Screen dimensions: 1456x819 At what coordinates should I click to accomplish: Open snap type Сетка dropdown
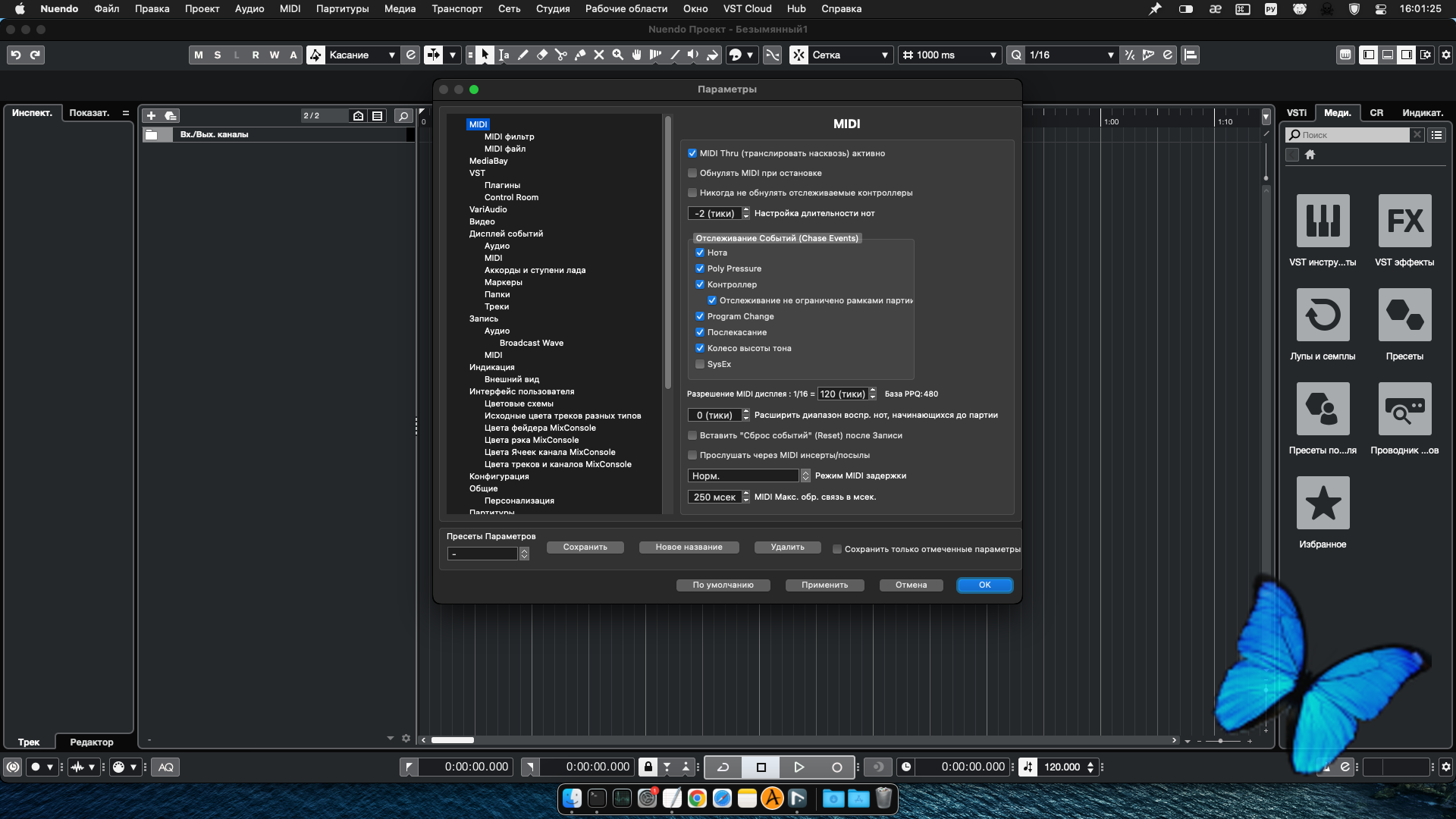(849, 55)
